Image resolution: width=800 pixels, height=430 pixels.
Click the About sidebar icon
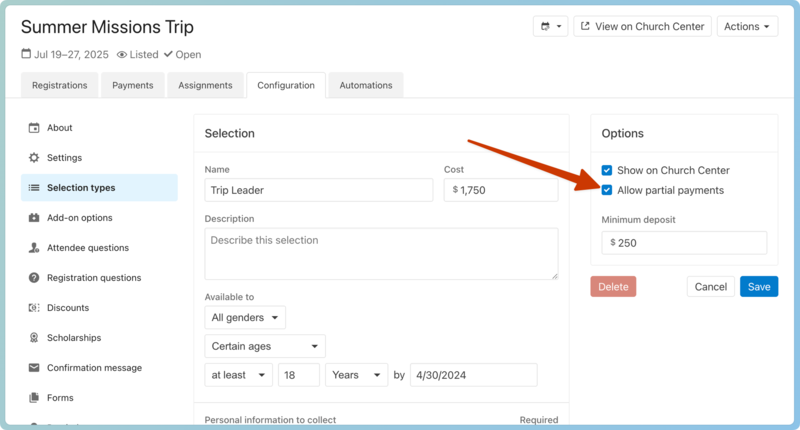[x=34, y=128]
